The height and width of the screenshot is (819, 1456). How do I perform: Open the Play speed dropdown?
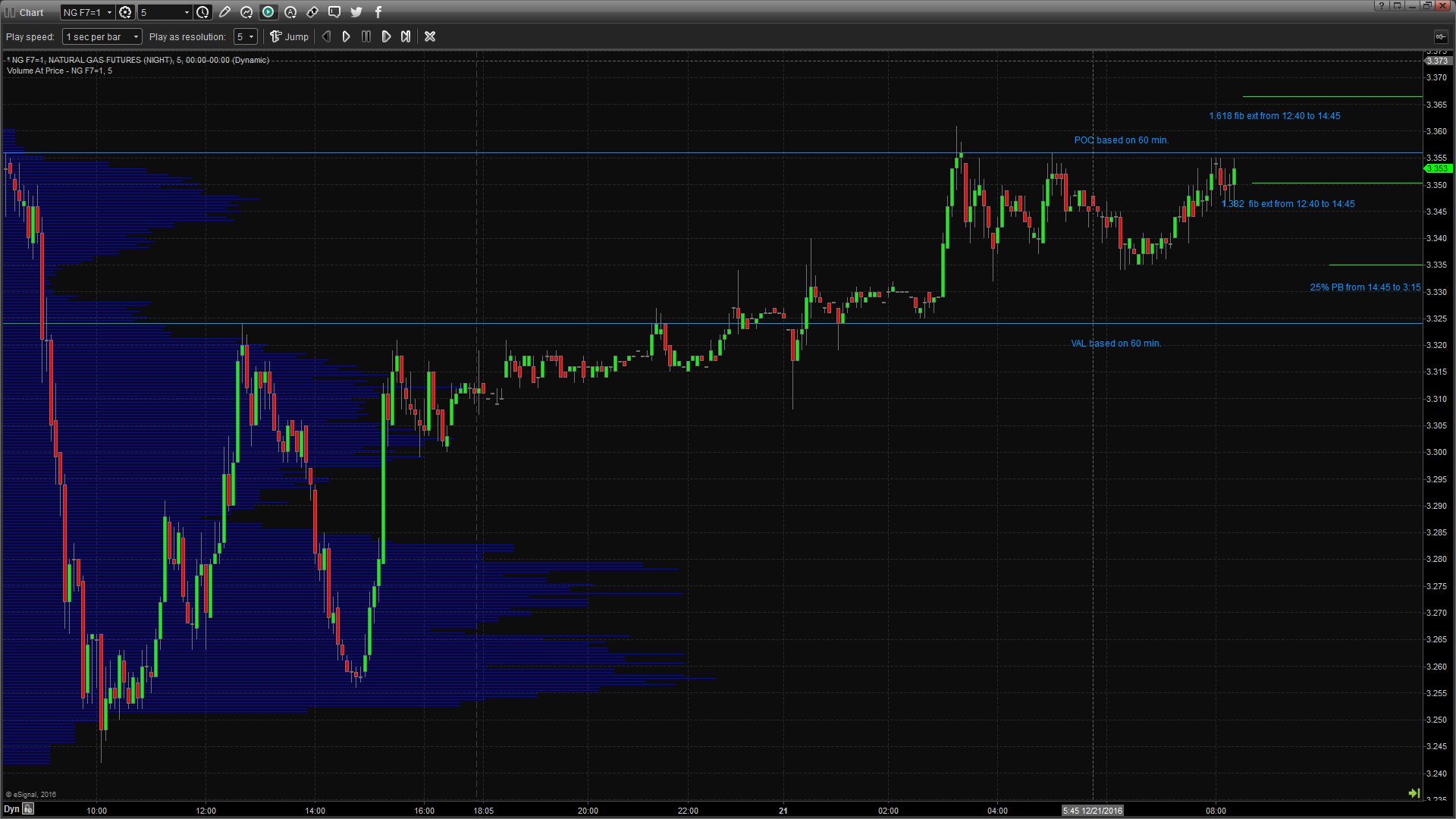tap(102, 36)
